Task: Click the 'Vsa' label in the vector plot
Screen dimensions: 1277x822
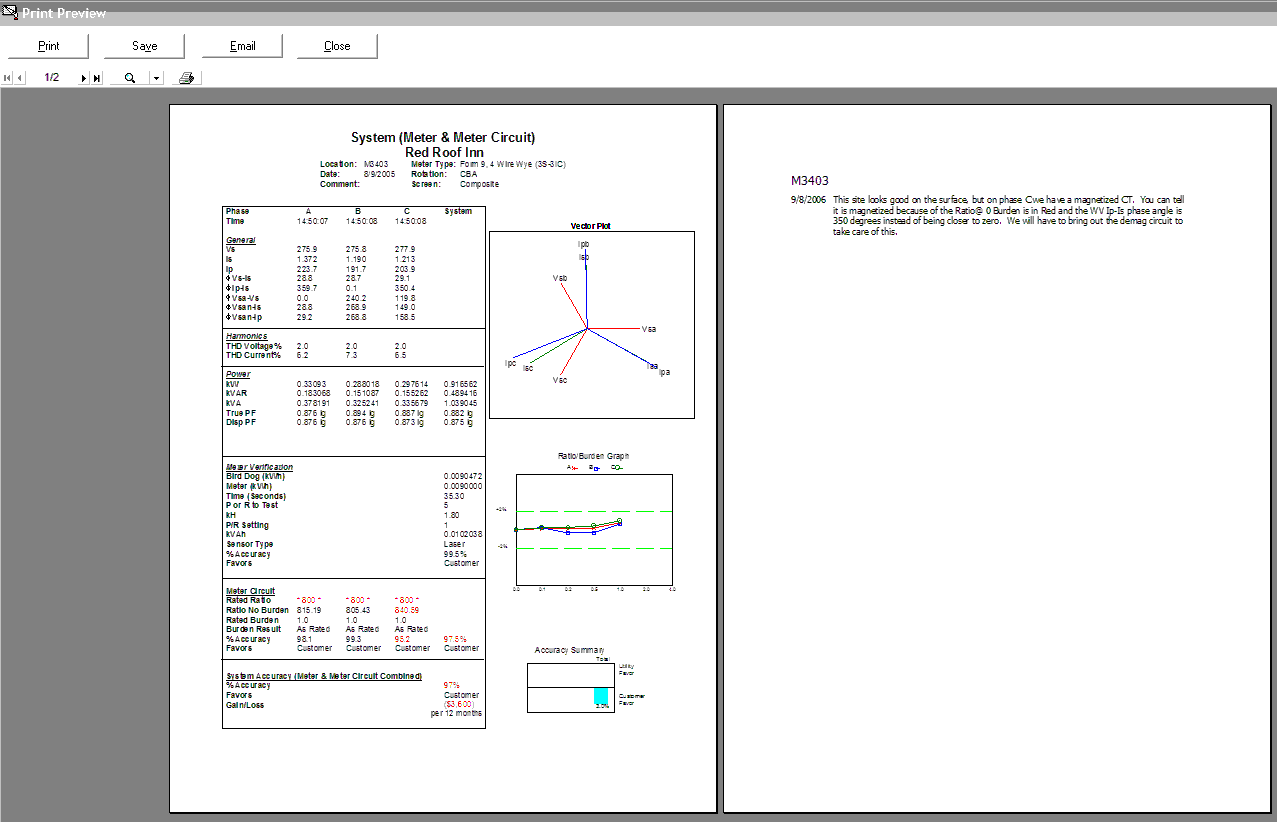Action: [649, 329]
